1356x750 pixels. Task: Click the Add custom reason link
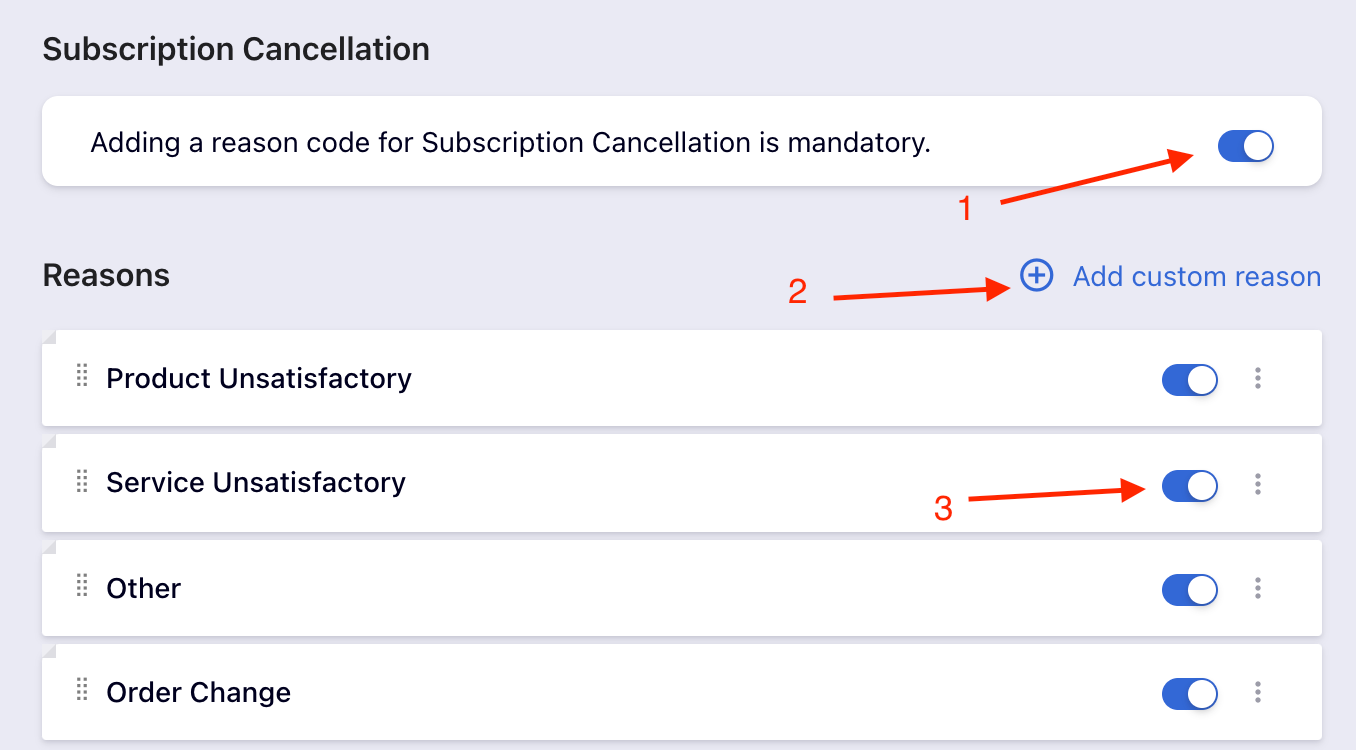click(1196, 276)
